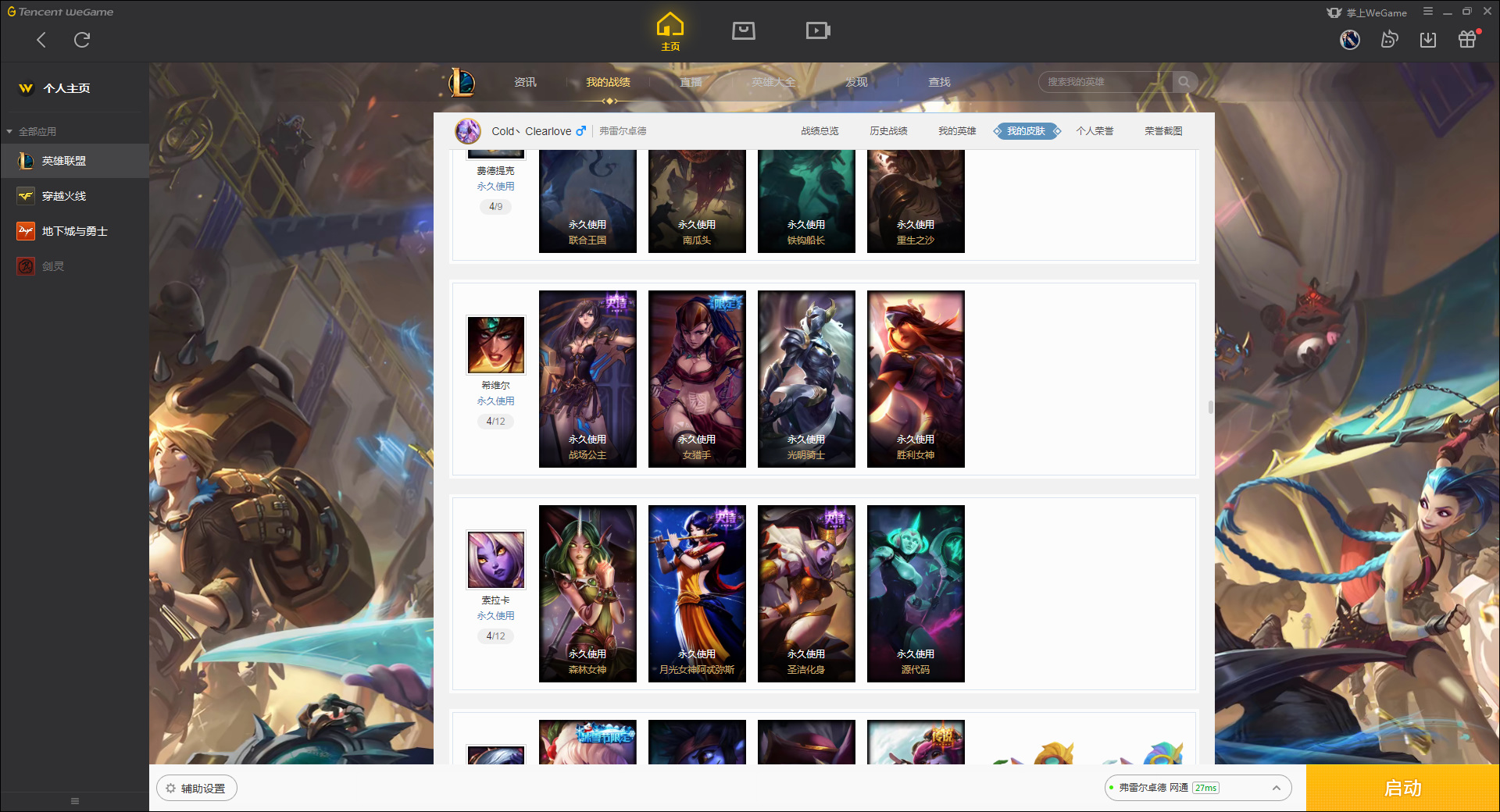Image resolution: width=1500 pixels, height=812 pixels.
Task: Select 穿越火线 in the game list
Action: pyautogui.click(x=74, y=196)
